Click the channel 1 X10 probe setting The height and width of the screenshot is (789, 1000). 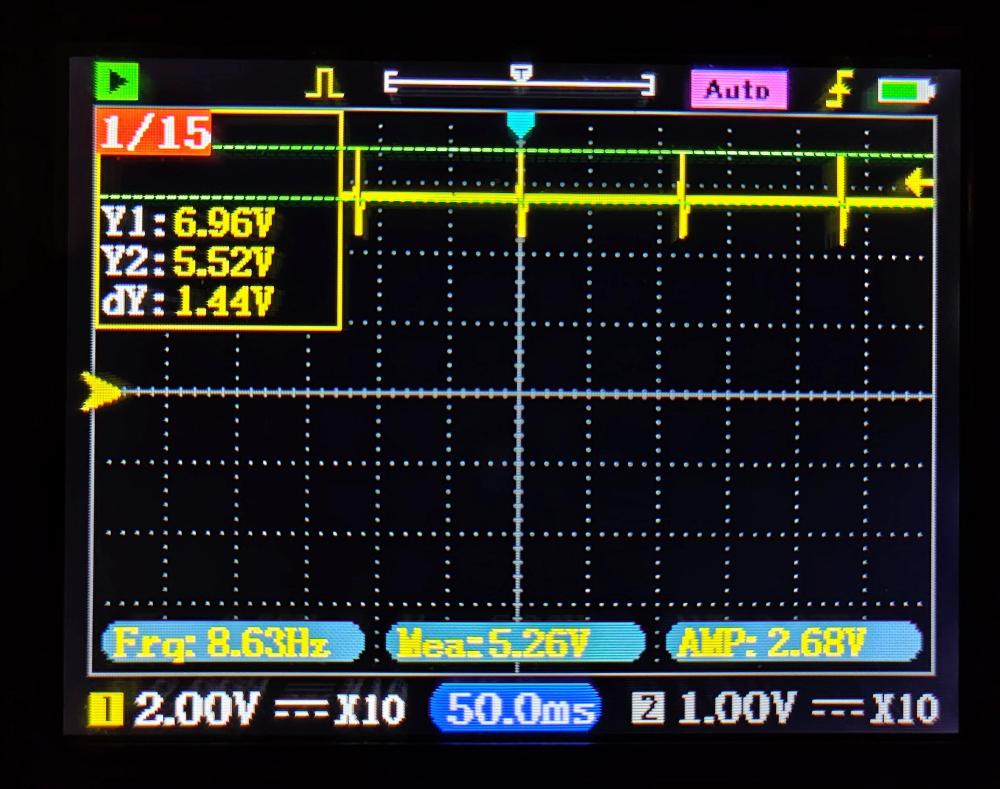click(369, 710)
